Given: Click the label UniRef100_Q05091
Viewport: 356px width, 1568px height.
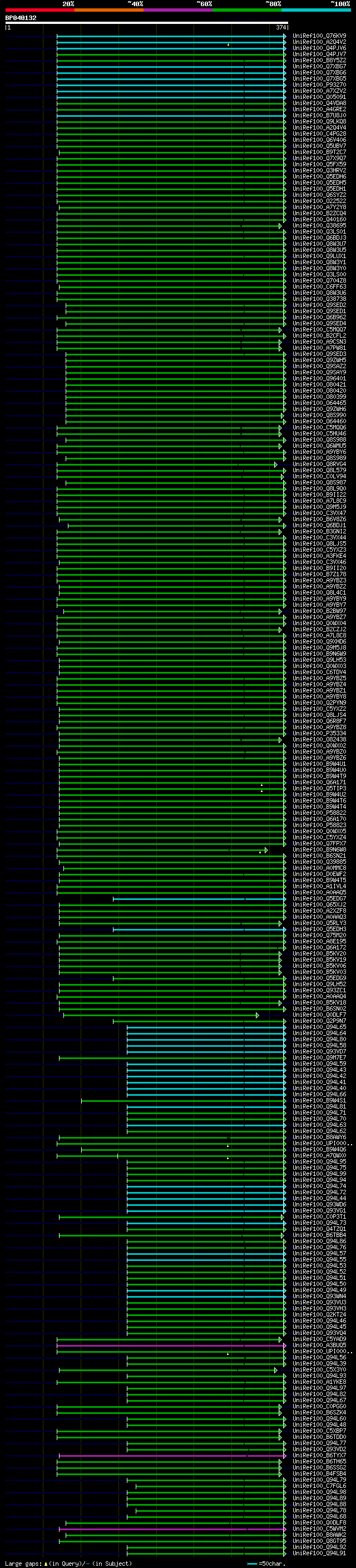Looking at the screenshot, I should click(x=319, y=97).
